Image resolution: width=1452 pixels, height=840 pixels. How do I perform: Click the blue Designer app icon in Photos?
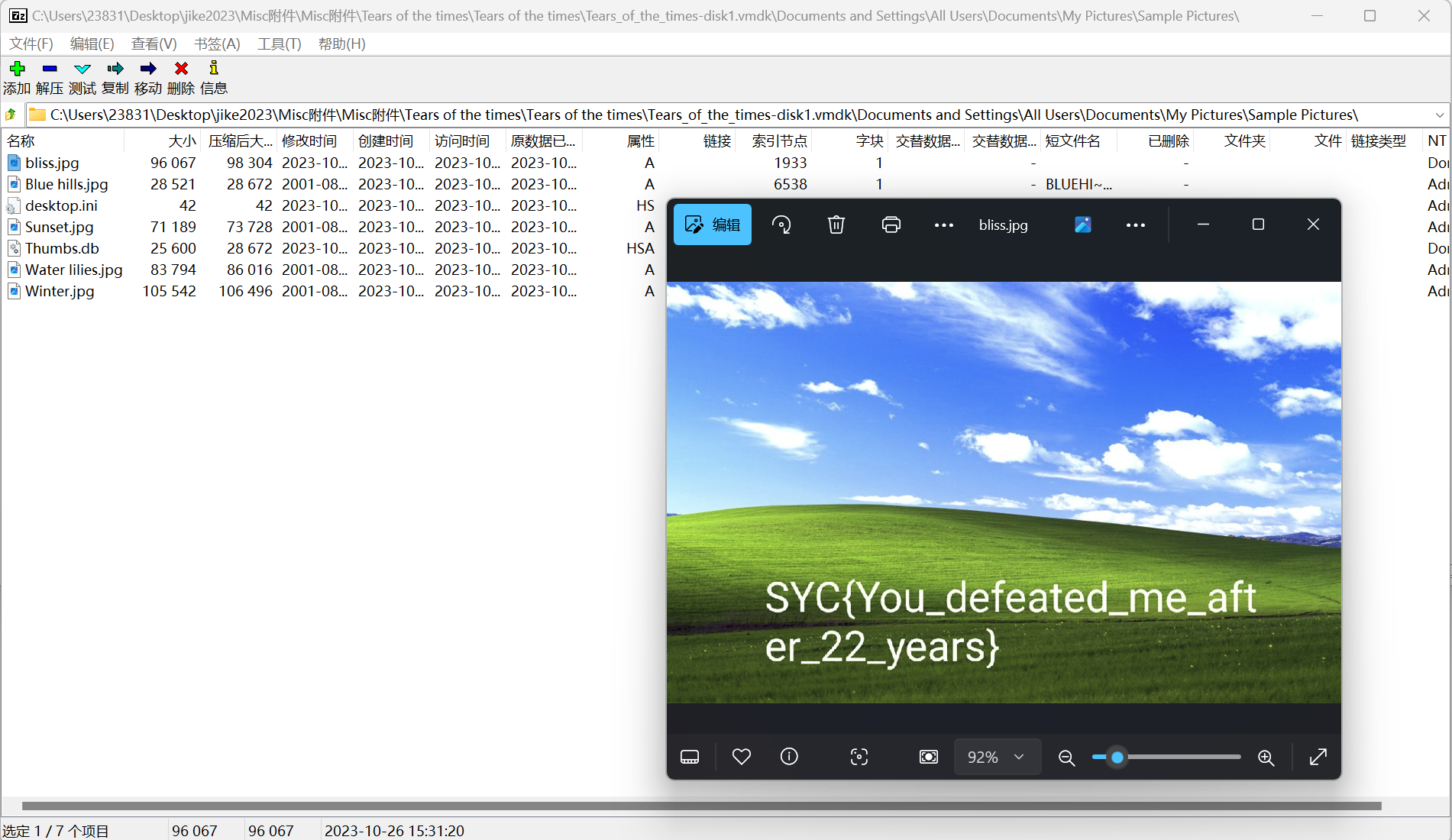pyautogui.click(x=1083, y=225)
